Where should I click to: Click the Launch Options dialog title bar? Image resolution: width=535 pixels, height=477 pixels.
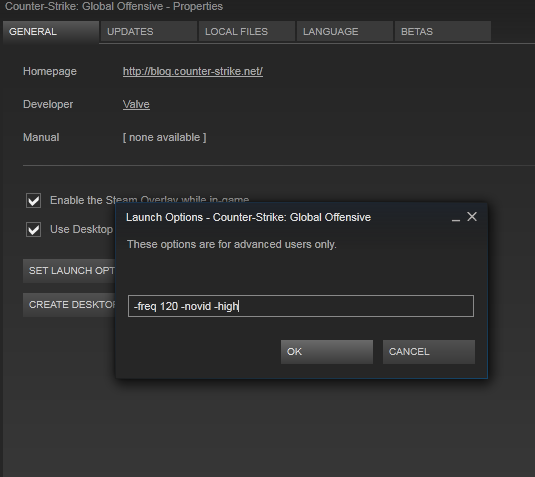pos(248,217)
